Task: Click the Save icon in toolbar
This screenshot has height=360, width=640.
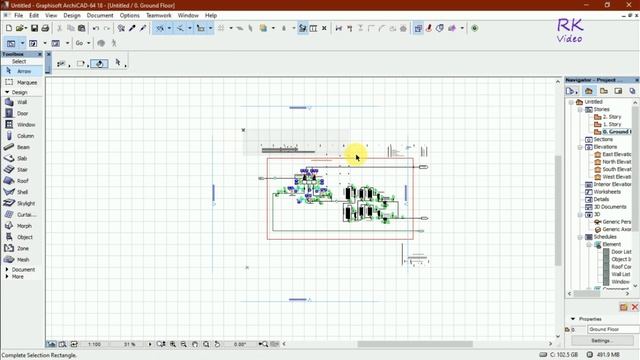Action: pos(34,28)
